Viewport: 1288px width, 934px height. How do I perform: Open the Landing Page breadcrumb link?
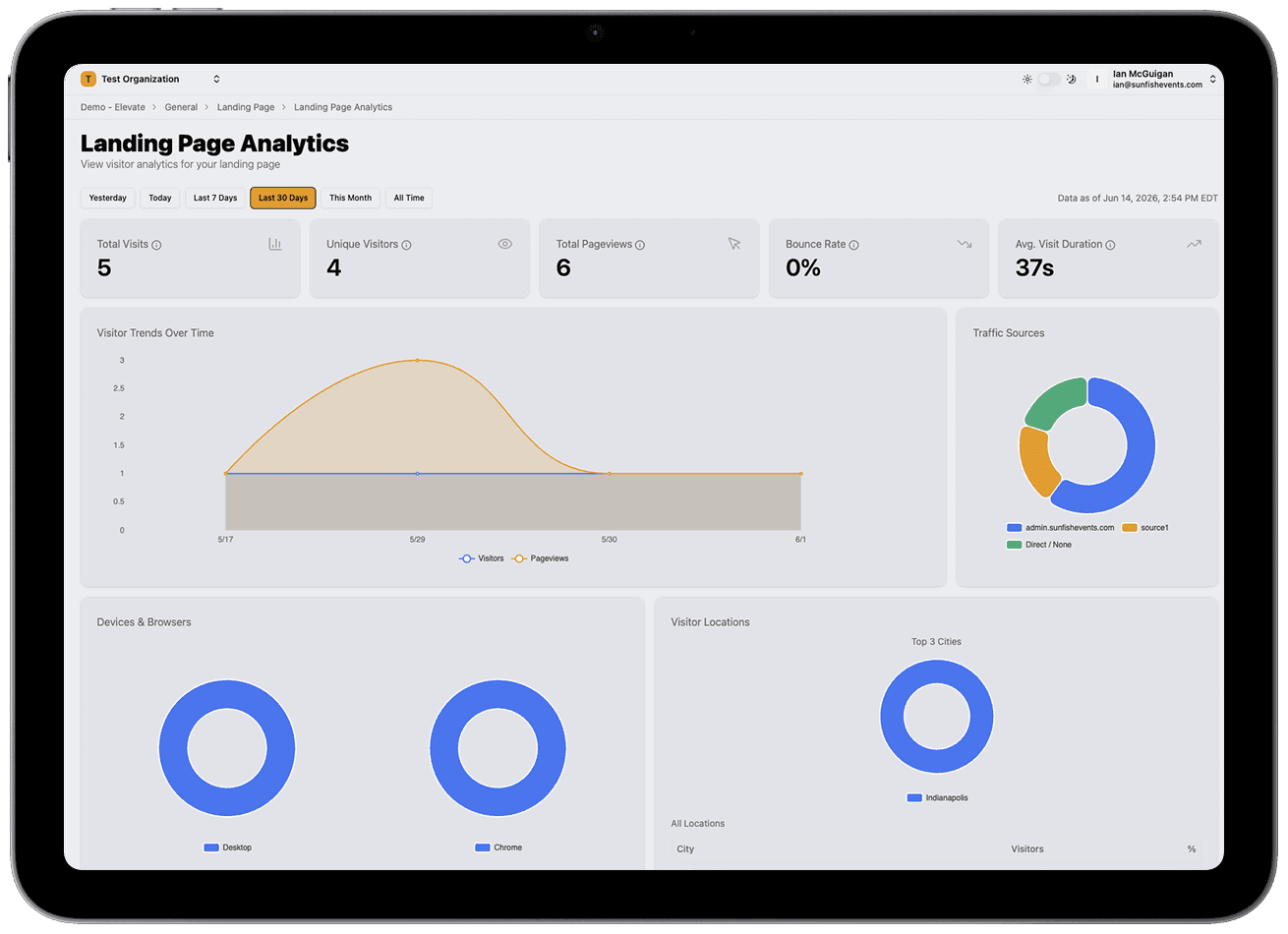point(246,107)
